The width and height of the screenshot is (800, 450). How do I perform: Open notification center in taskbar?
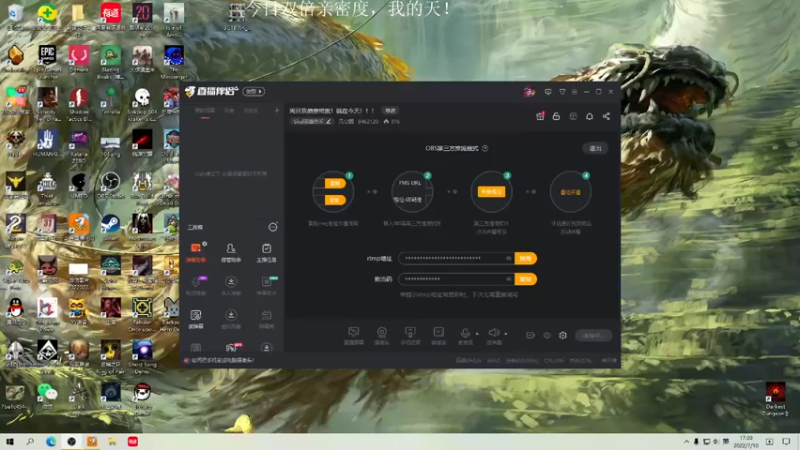coord(786,442)
